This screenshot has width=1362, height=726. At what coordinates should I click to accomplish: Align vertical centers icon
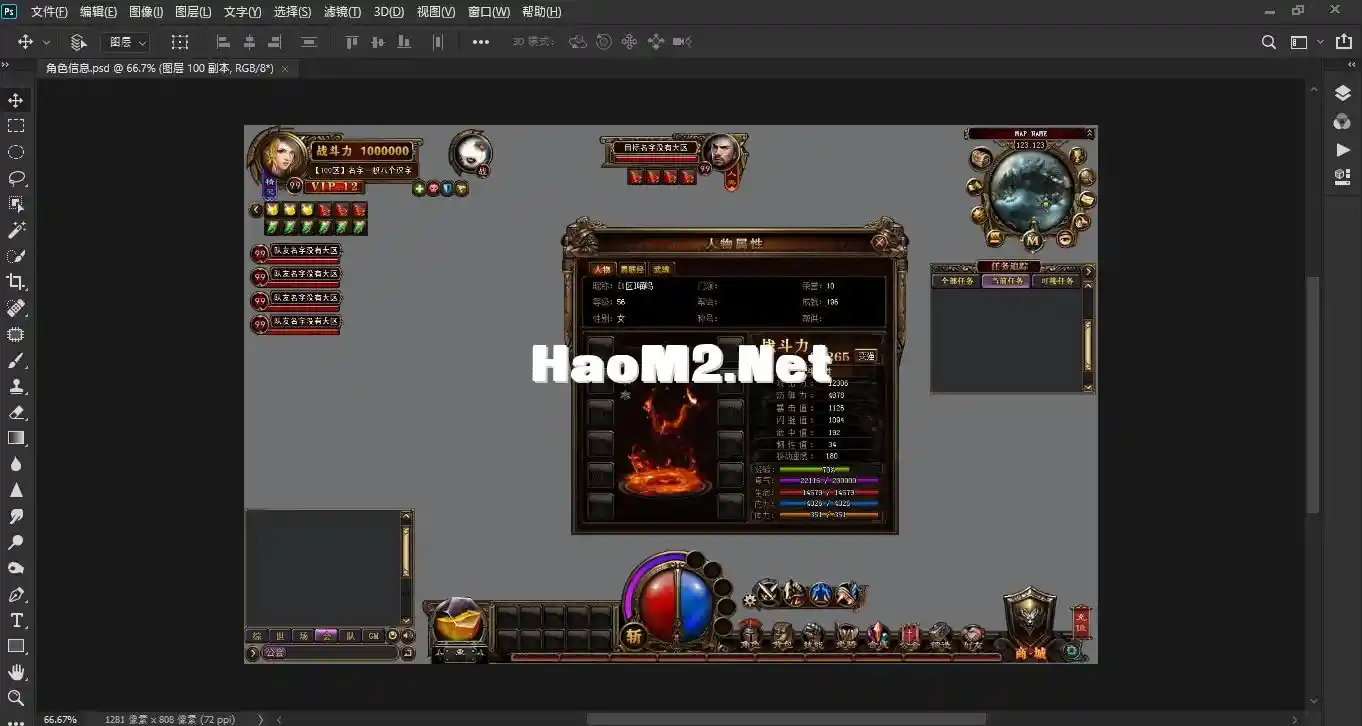click(377, 42)
